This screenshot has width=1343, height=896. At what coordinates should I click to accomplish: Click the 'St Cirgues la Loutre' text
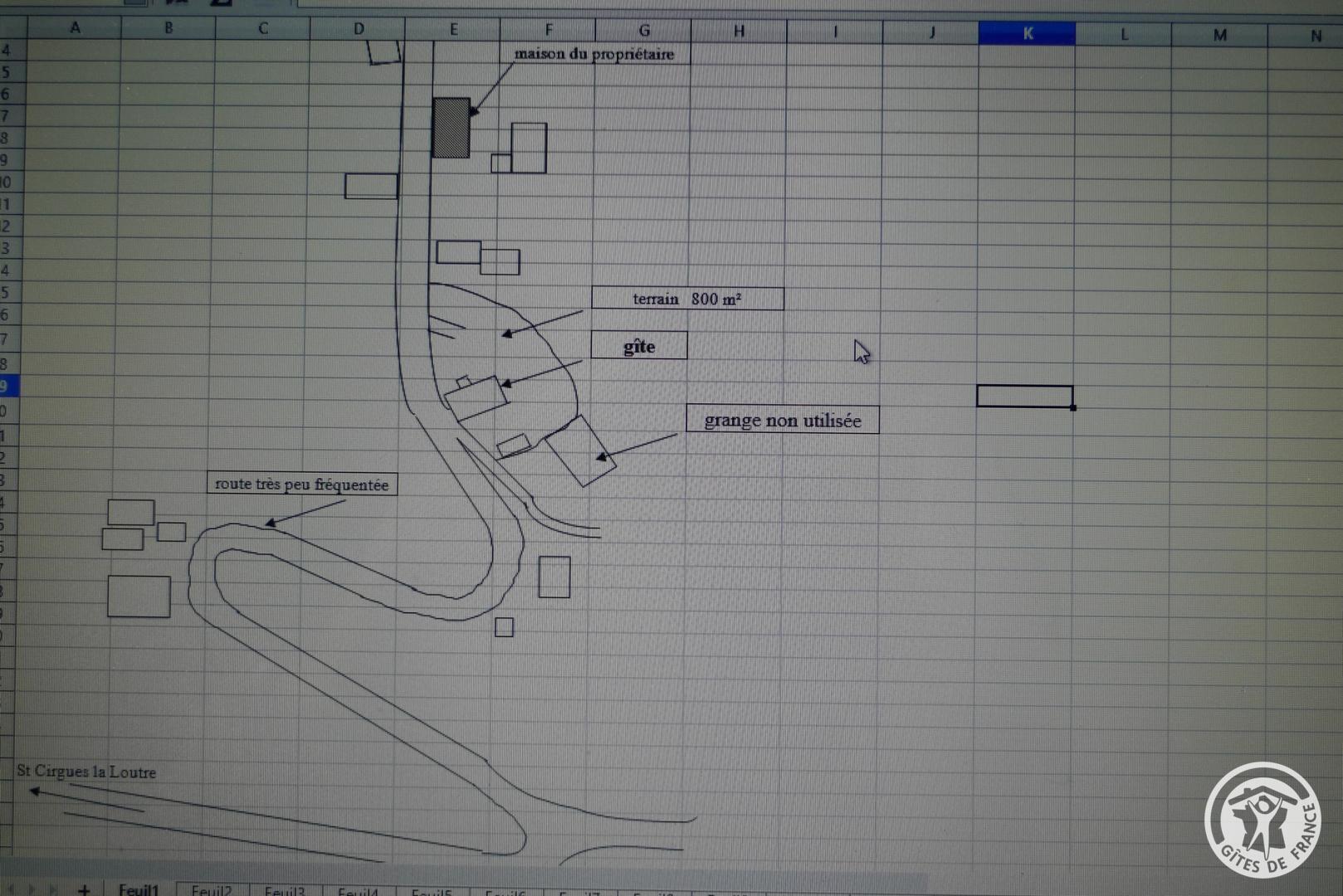[x=86, y=772]
